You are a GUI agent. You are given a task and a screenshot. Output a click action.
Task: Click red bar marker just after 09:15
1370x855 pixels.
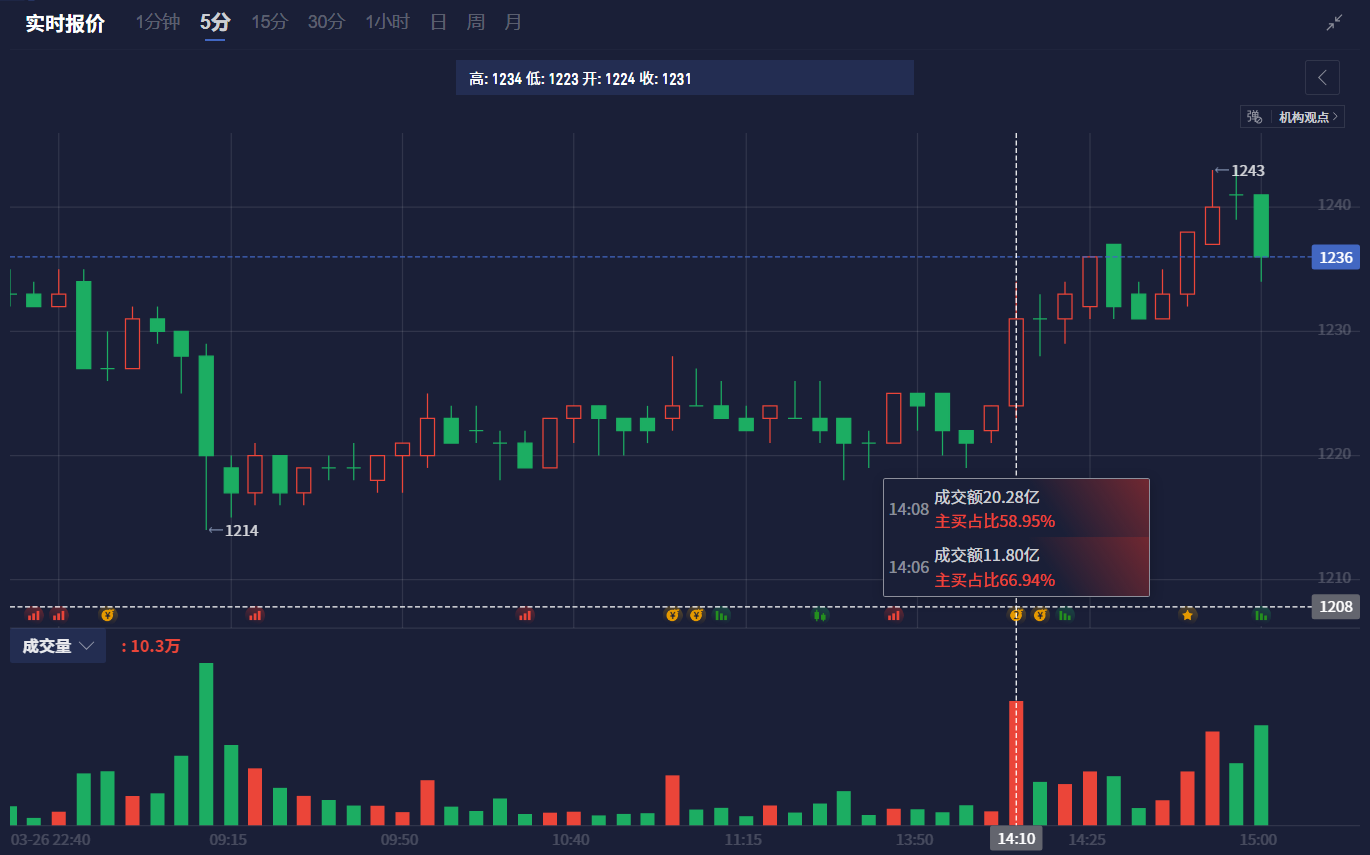point(255,614)
